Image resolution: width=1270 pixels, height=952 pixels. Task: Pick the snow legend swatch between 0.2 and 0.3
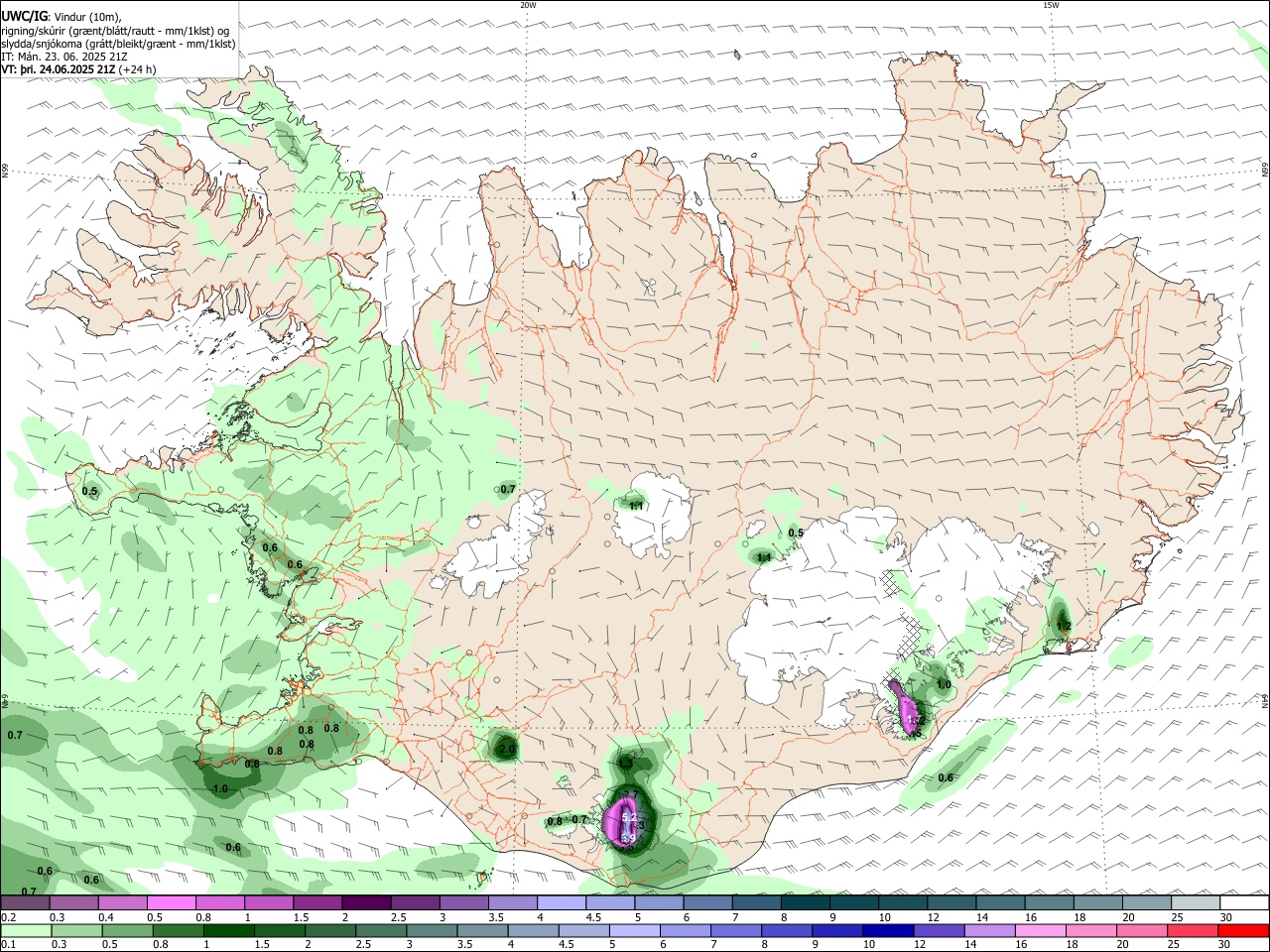tap(25, 903)
